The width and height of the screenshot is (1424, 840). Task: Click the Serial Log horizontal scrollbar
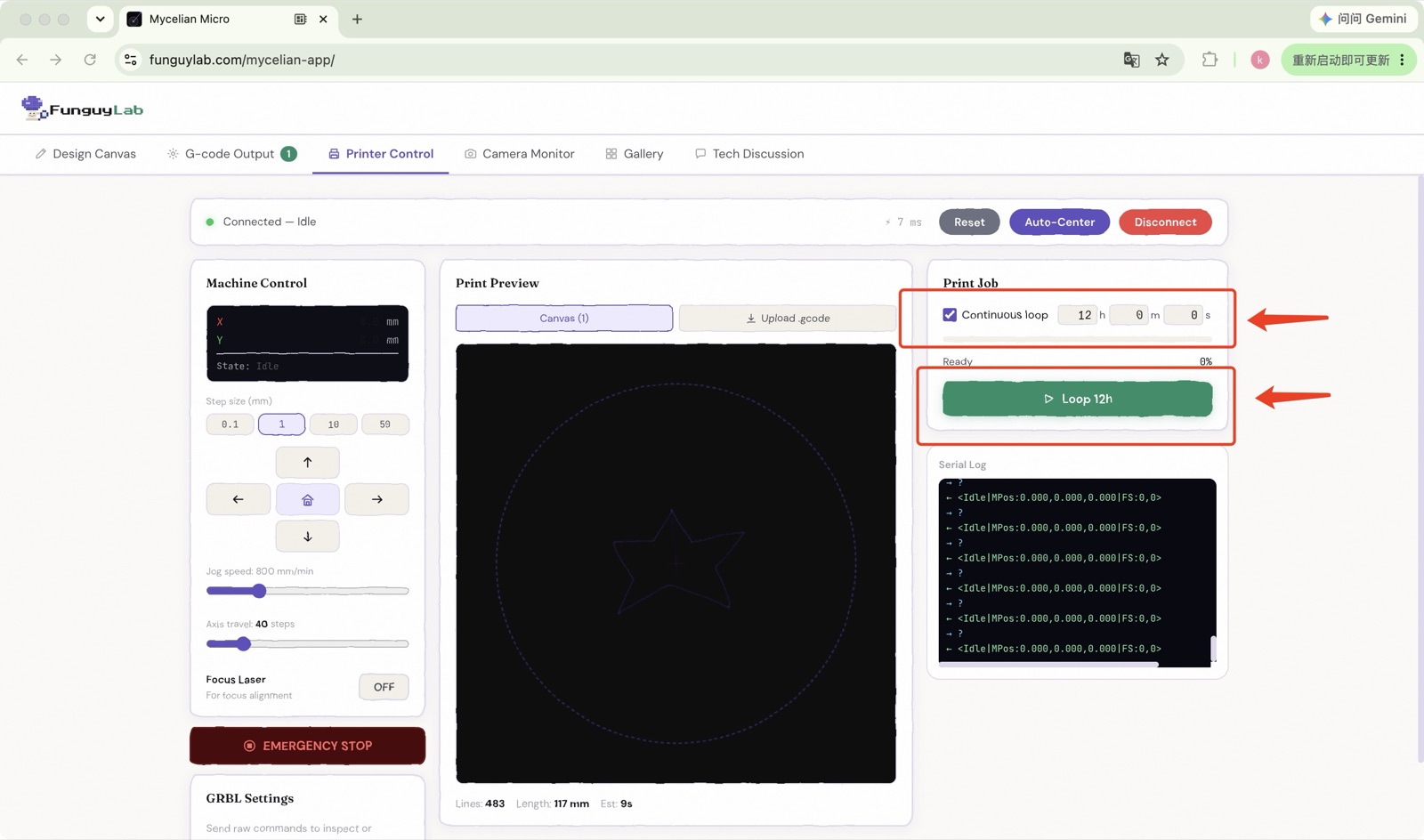[1048, 664]
